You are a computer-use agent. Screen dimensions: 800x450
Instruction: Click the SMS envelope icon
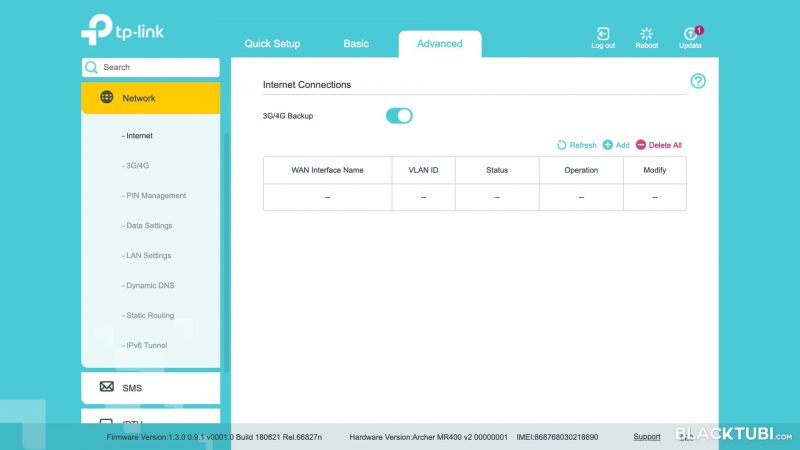click(107, 387)
